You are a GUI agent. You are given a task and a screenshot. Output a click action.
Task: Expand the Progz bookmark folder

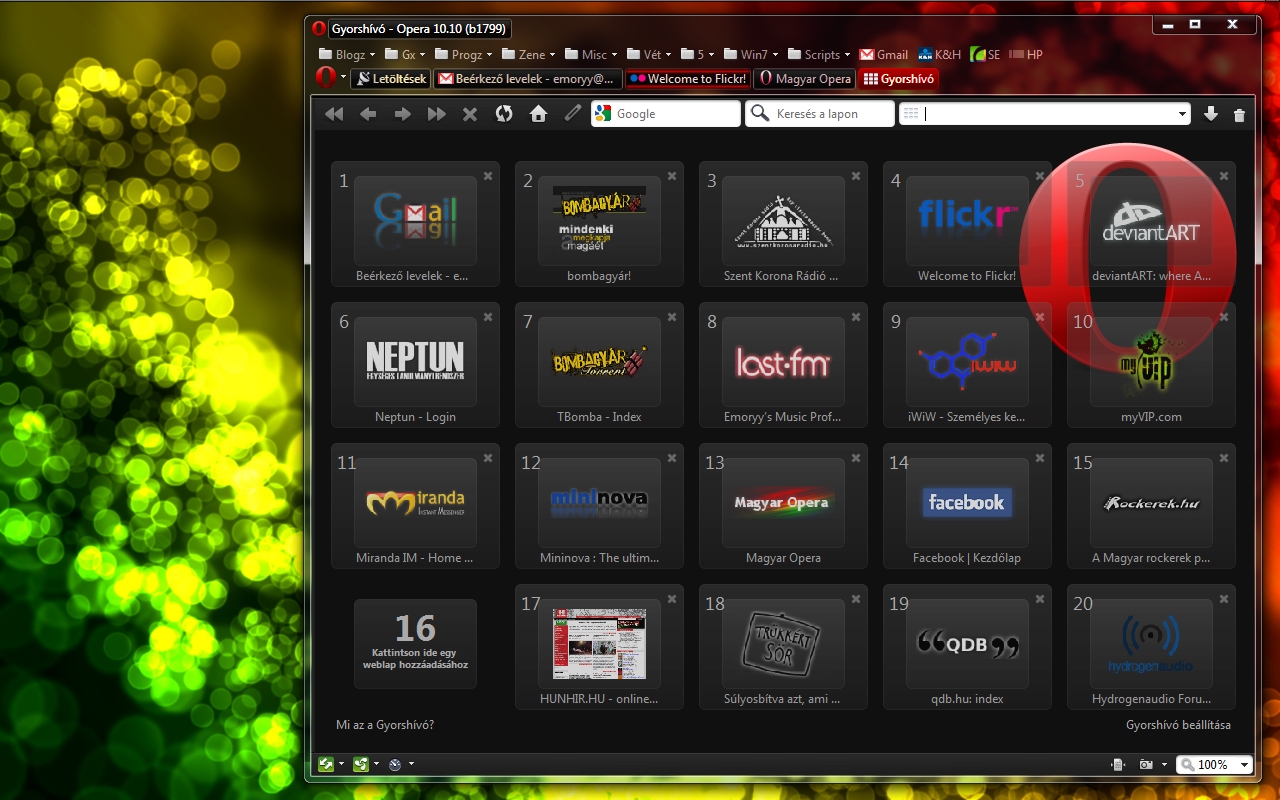click(x=464, y=55)
